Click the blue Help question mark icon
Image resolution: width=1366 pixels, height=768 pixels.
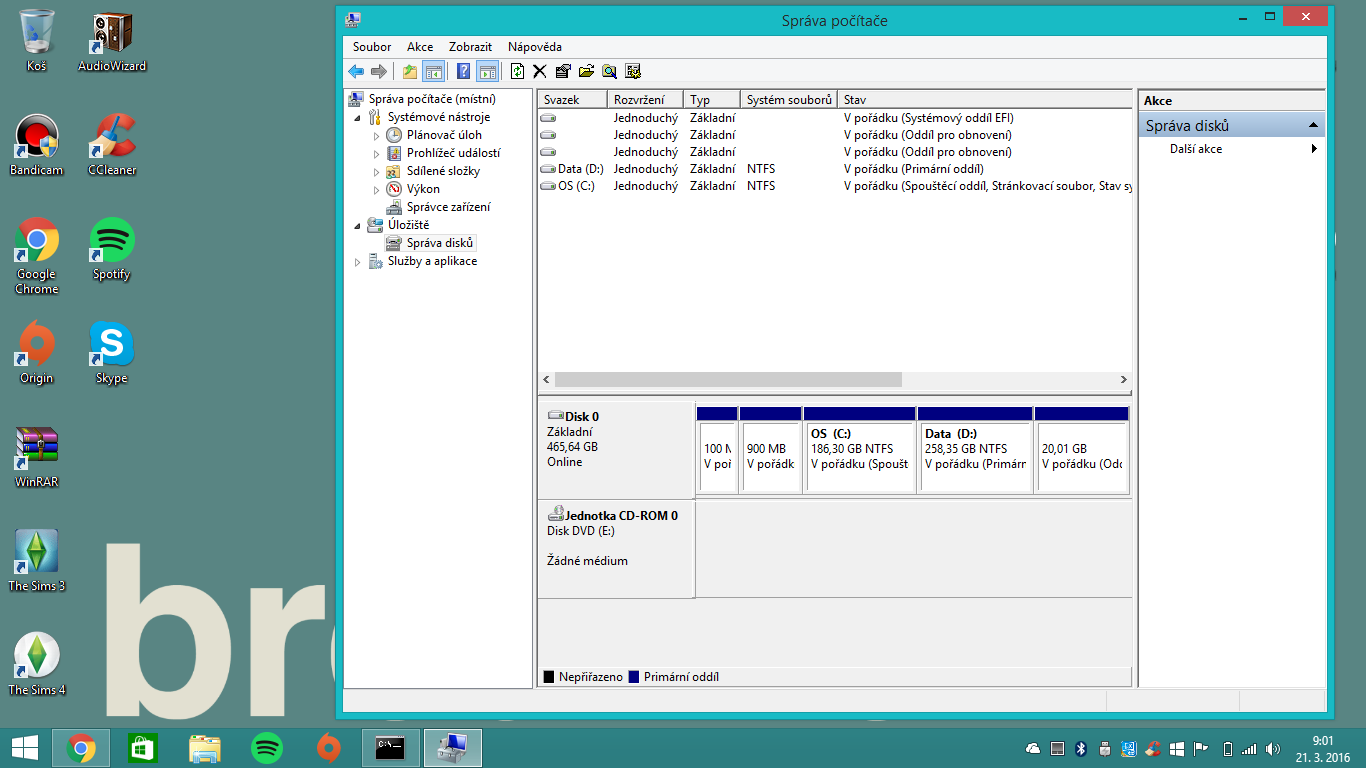tap(463, 71)
